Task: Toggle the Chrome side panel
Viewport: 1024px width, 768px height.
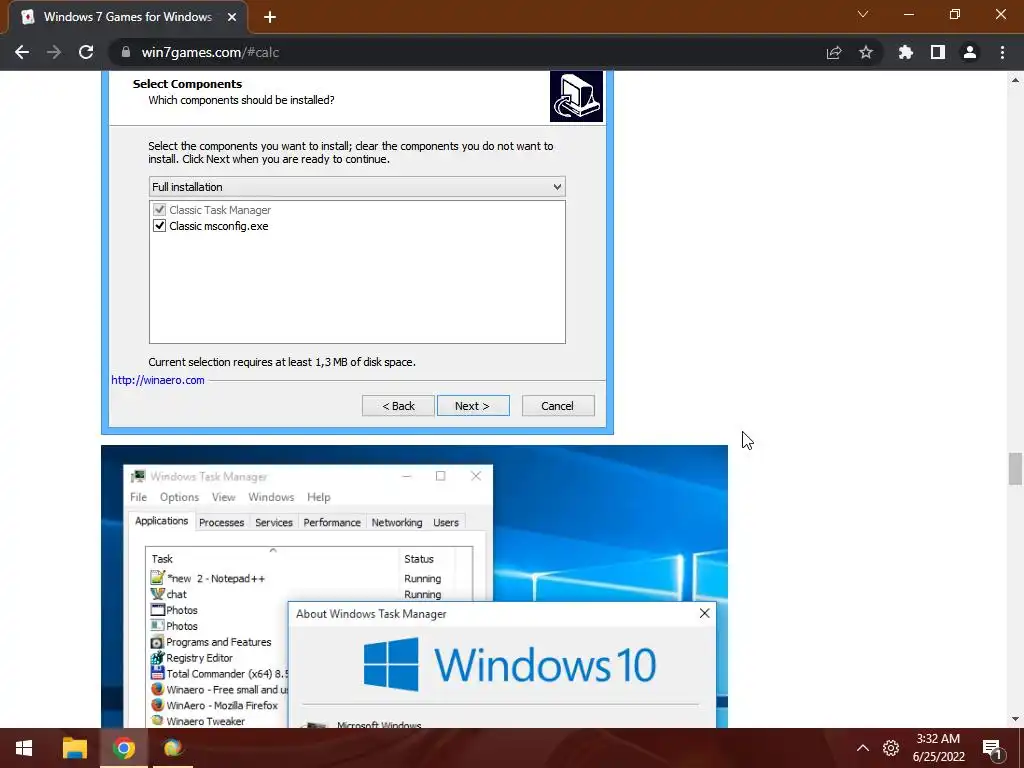Action: (x=938, y=52)
